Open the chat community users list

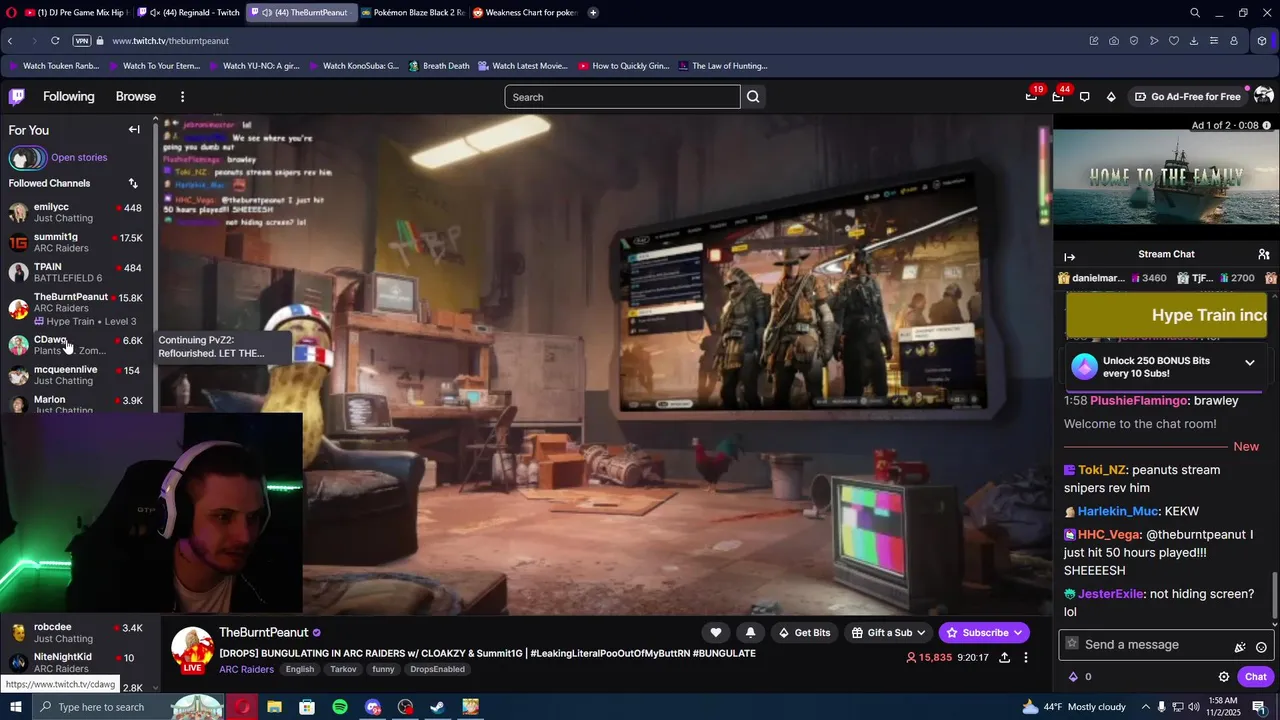click(x=1264, y=254)
